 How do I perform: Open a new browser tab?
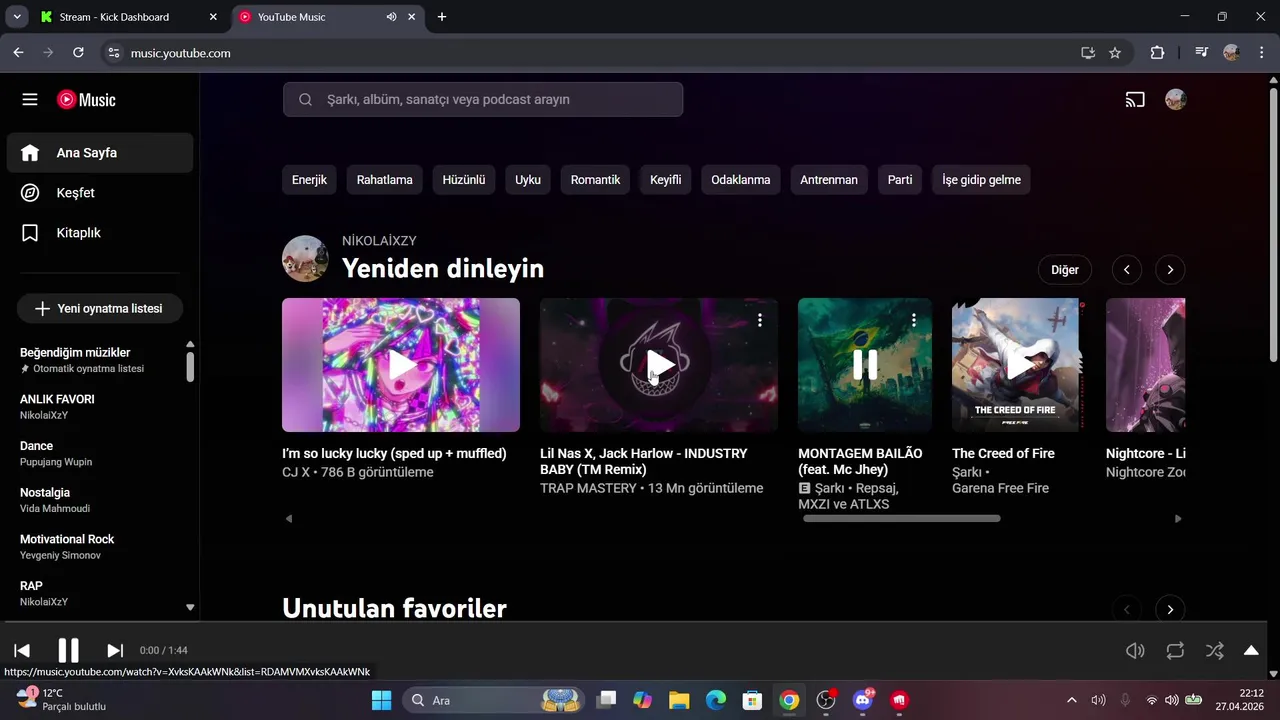coord(442,17)
